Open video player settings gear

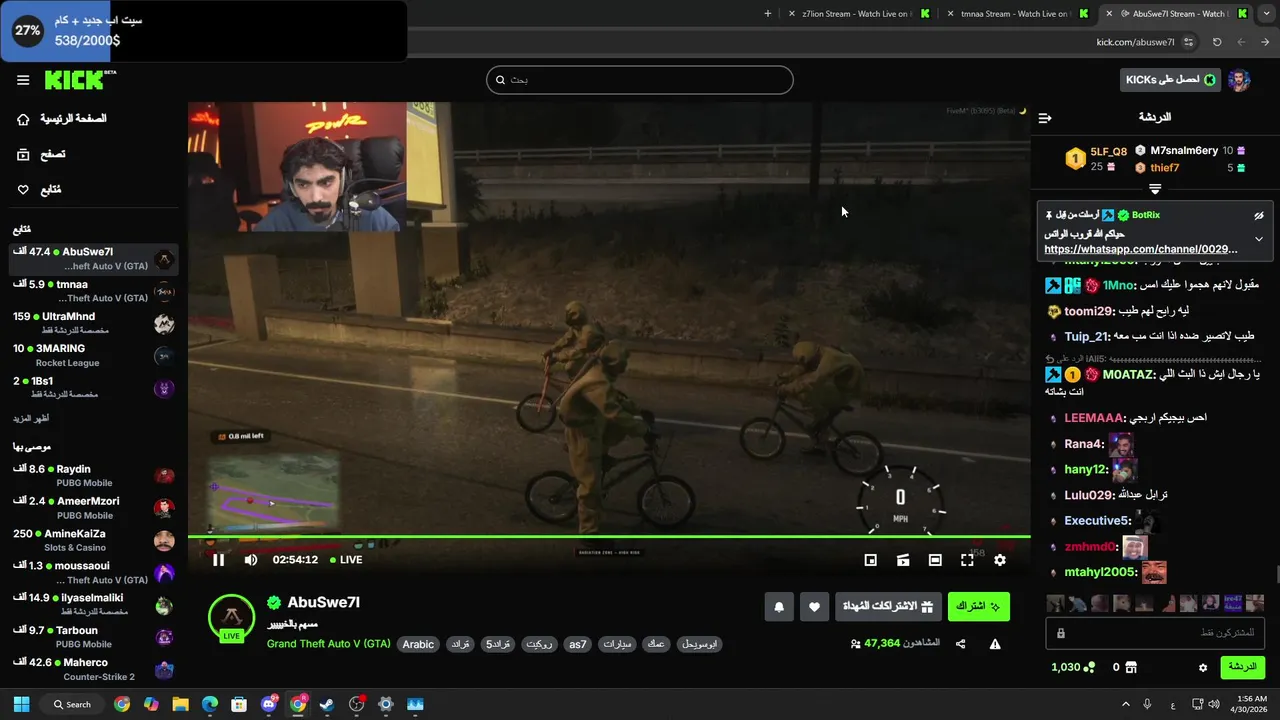click(999, 561)
